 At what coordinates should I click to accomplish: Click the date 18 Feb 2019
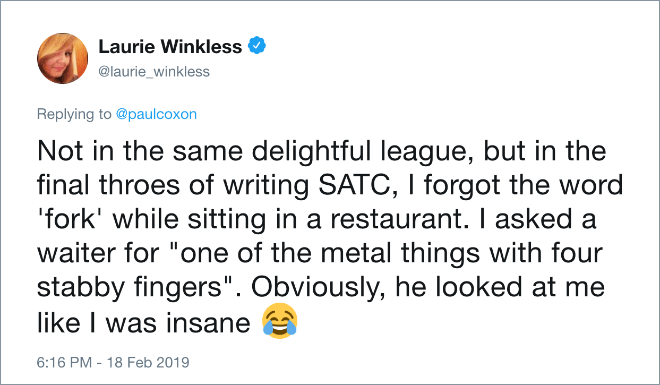coord(148,362)
